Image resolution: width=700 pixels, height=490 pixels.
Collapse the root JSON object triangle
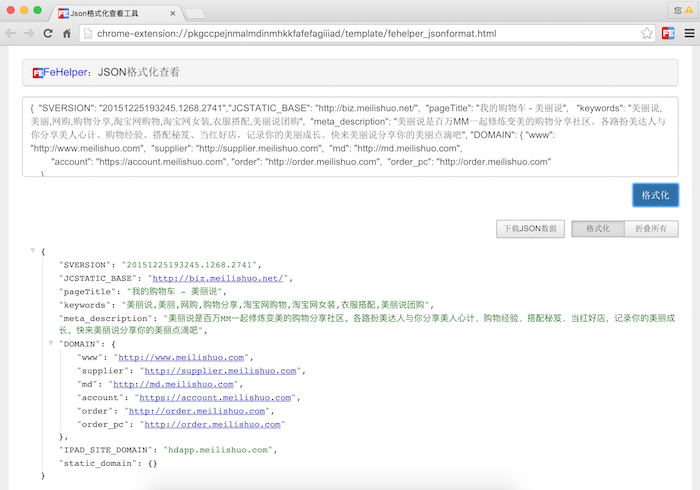33,251
